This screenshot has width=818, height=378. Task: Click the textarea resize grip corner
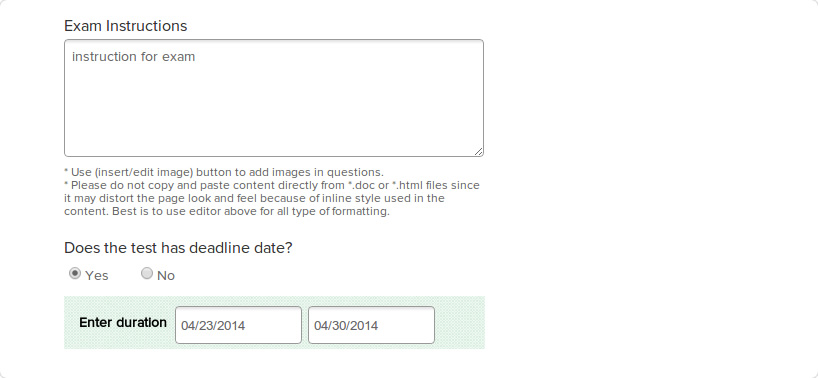tap(478, 151)
